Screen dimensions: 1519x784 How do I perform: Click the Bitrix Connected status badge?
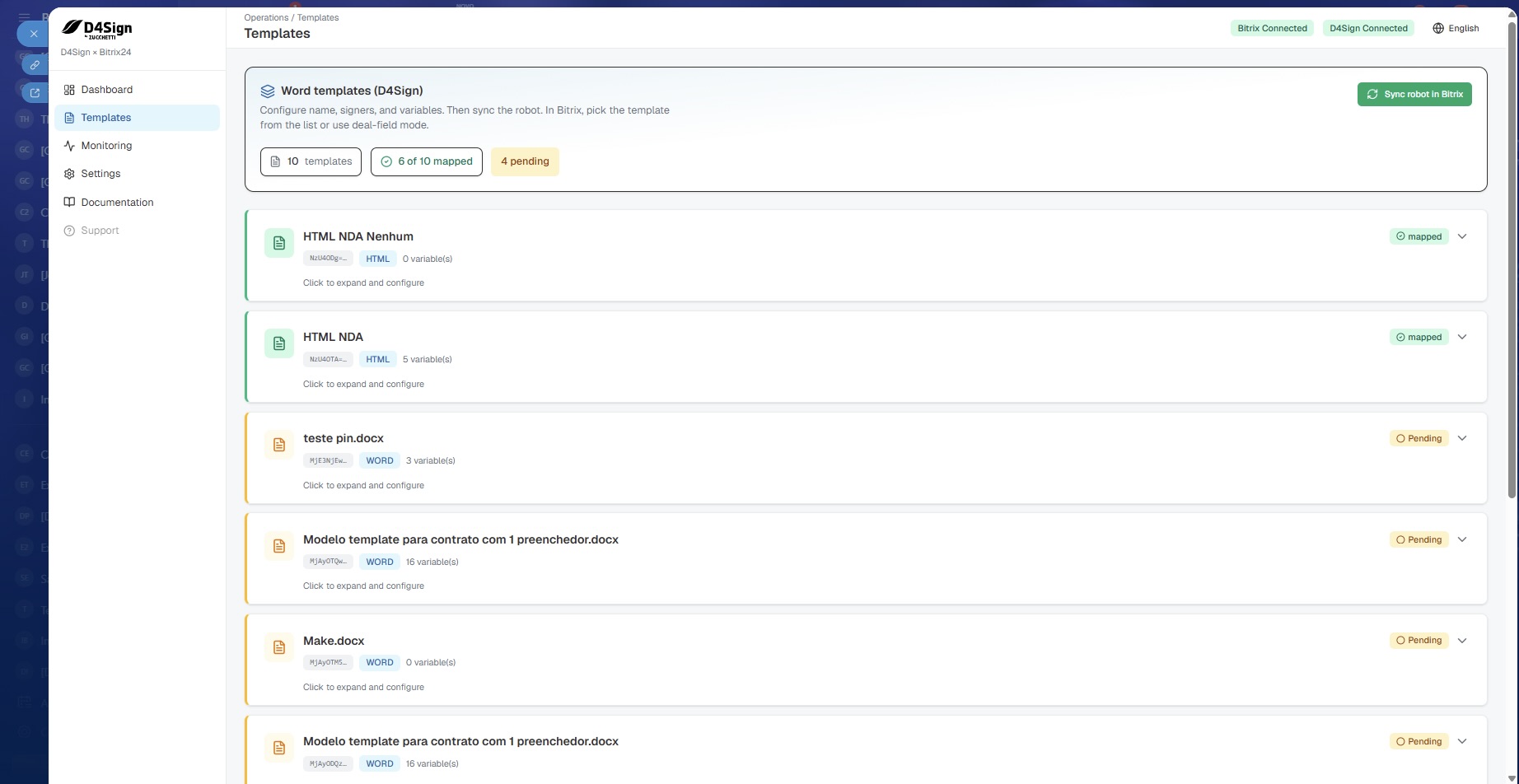(x=1272, y=28)
